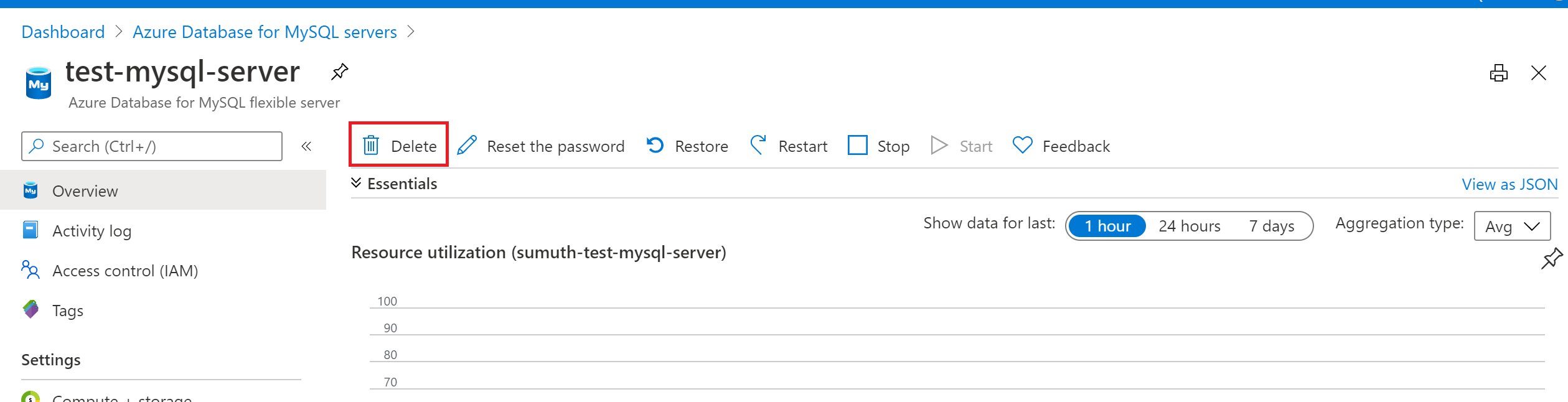Switch data range to 24 hours
This screenshot has height=402, width=1568.
click(x=1189, y=226)
